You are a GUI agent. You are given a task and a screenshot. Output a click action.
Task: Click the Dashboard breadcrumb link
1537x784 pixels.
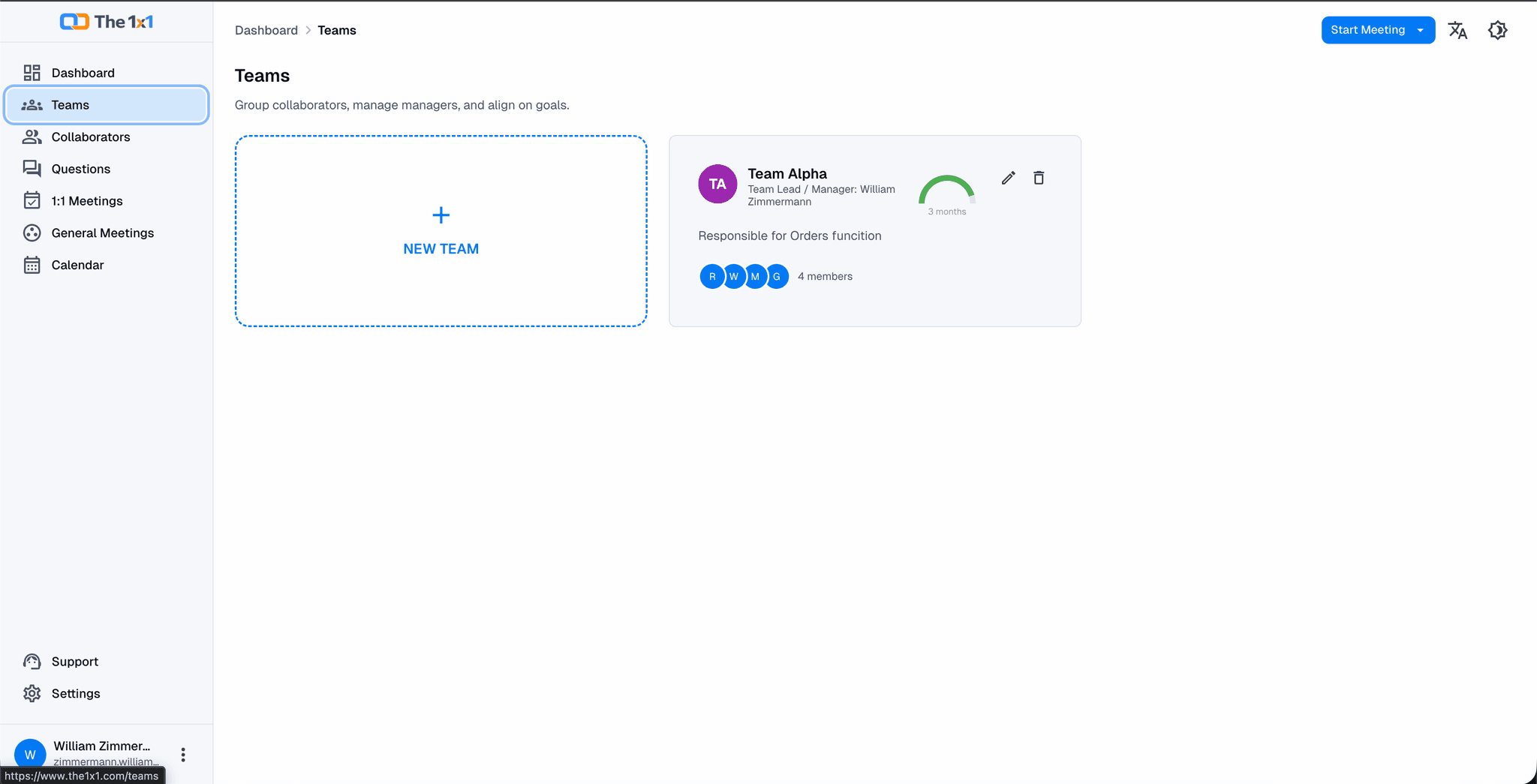[x=266, y=30]
